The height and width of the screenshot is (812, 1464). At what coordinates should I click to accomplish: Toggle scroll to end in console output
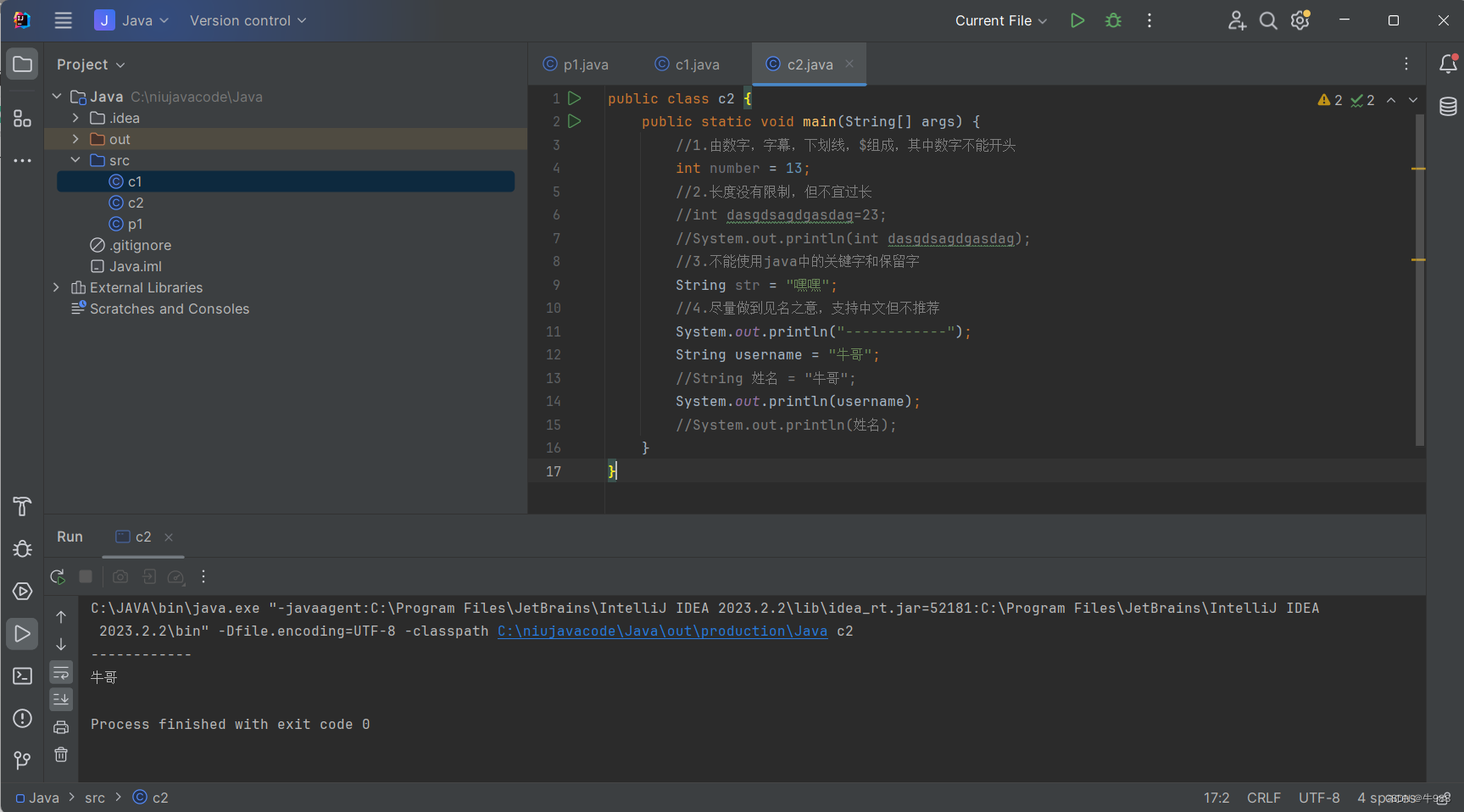pos(60,699)
